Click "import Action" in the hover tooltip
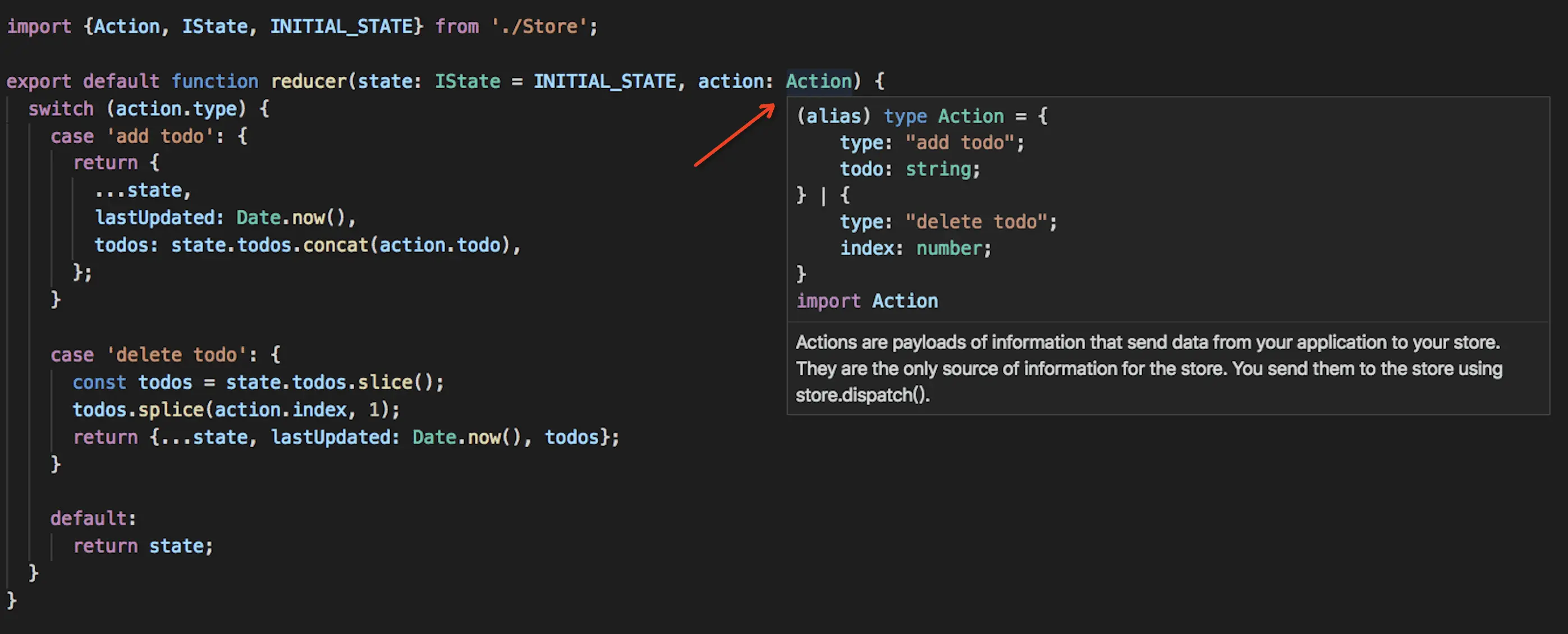Image resolution: width=1568 pixels, height=634 pixels. tap(867, 301)
